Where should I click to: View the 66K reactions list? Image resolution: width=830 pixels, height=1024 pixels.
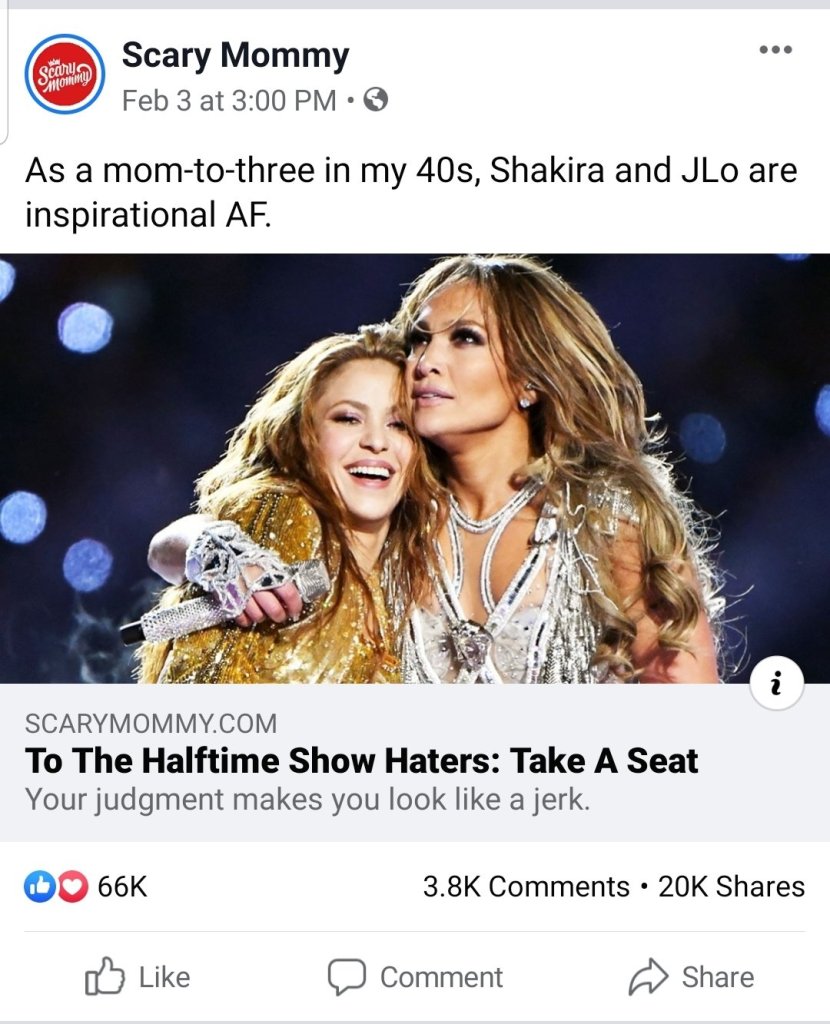(x=122, y=886)
